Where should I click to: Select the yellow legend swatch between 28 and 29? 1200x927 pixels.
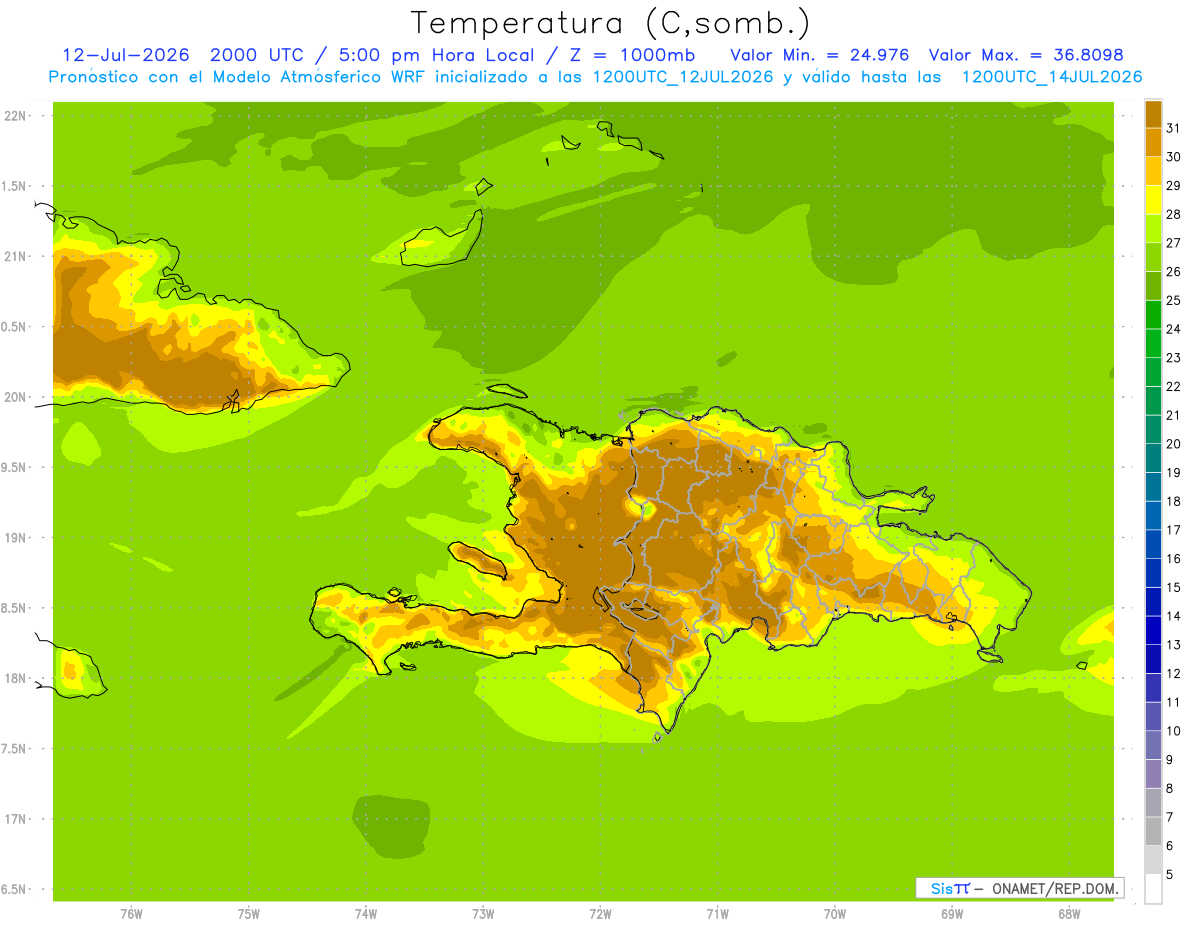tap(1153, 200)
